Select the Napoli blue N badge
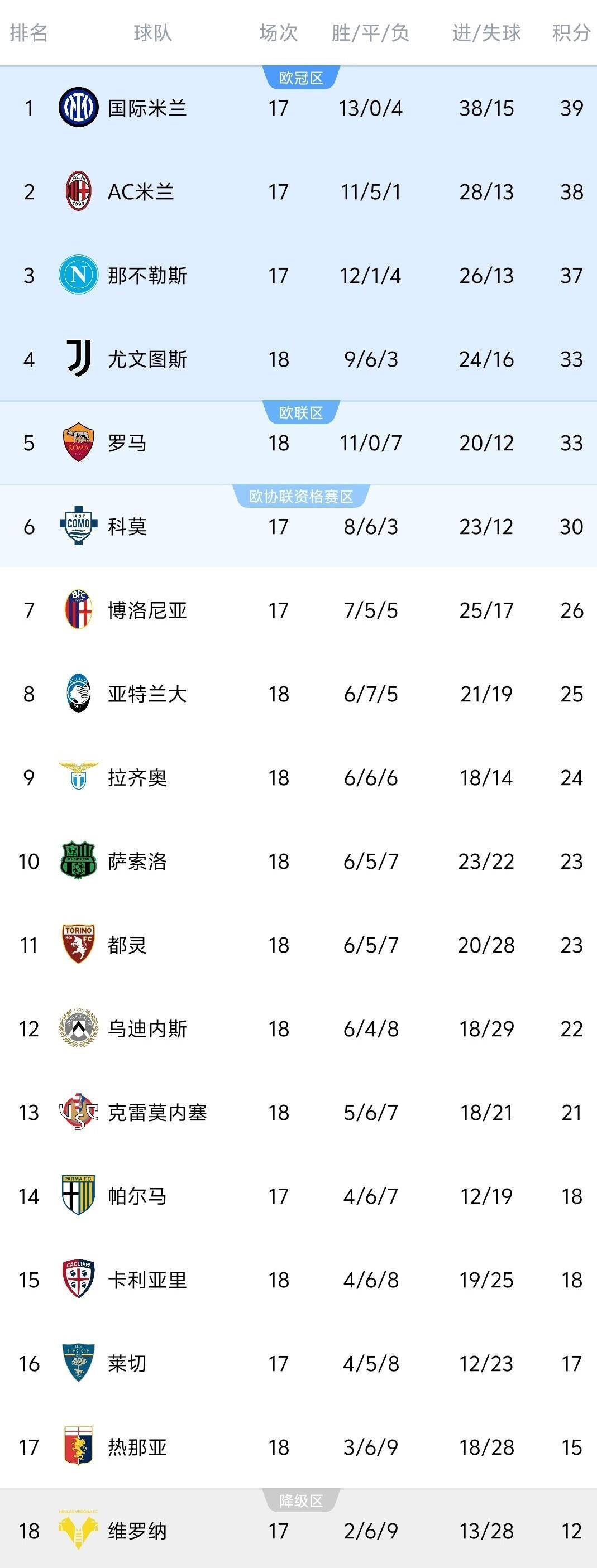597x1568 pixels. (78, 275)
